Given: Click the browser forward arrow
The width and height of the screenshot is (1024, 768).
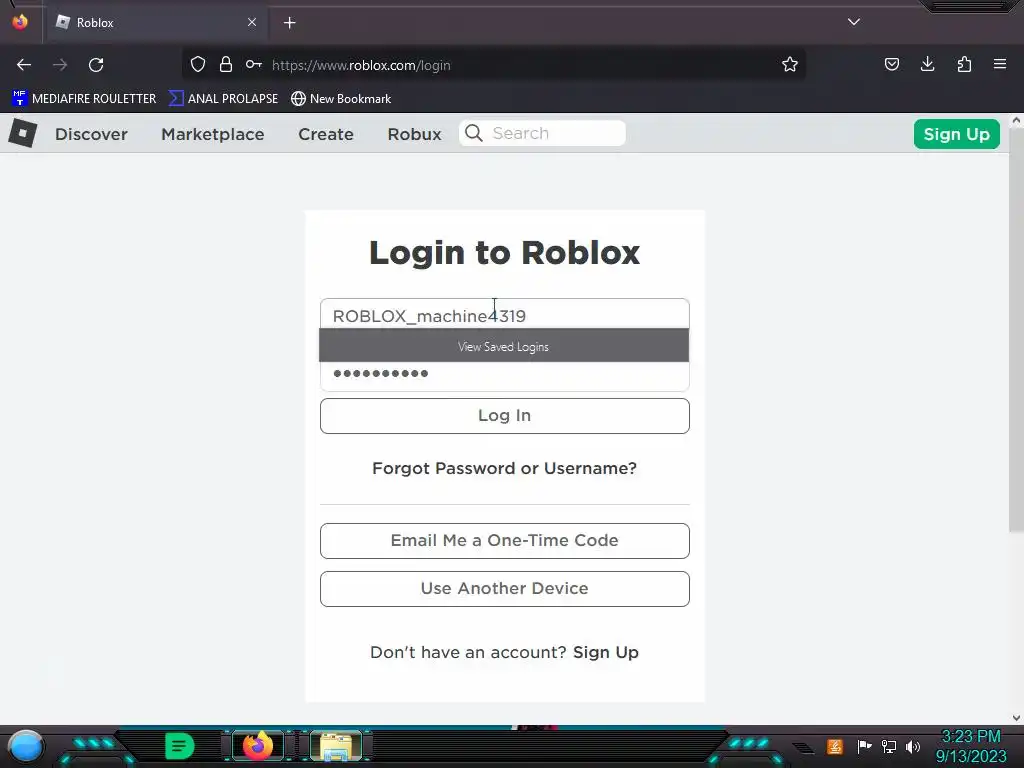Looking at the screenshot, I should coord(60,65).
